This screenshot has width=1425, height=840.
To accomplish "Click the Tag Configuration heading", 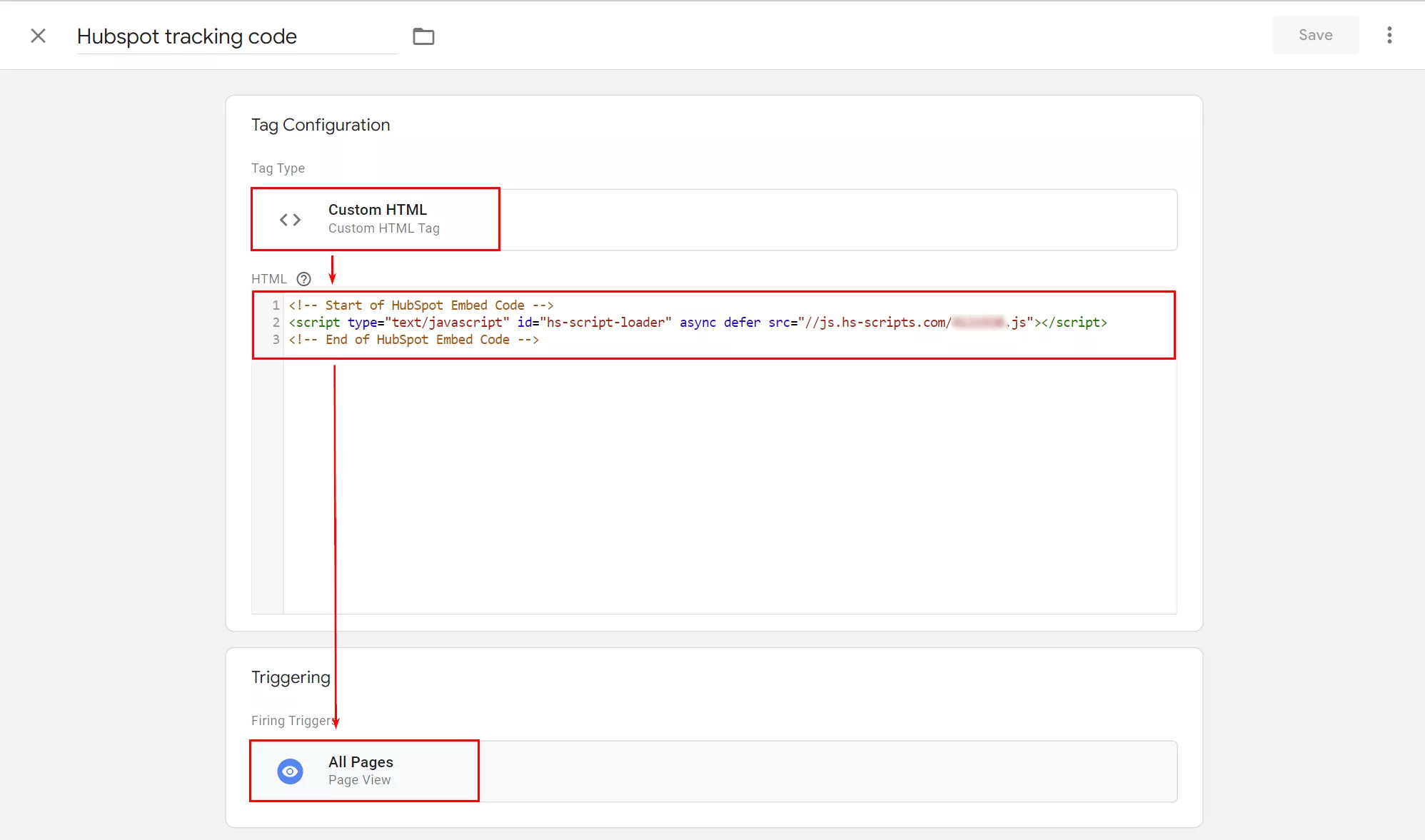I will tap(321, 125).
